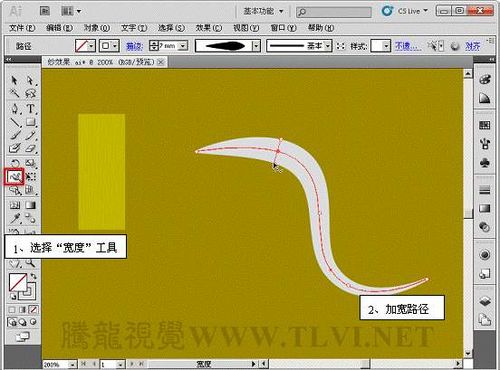This screenshot has height=370, width=500.
Task: Click the 描边 stroke link
Action: point(135,46)
